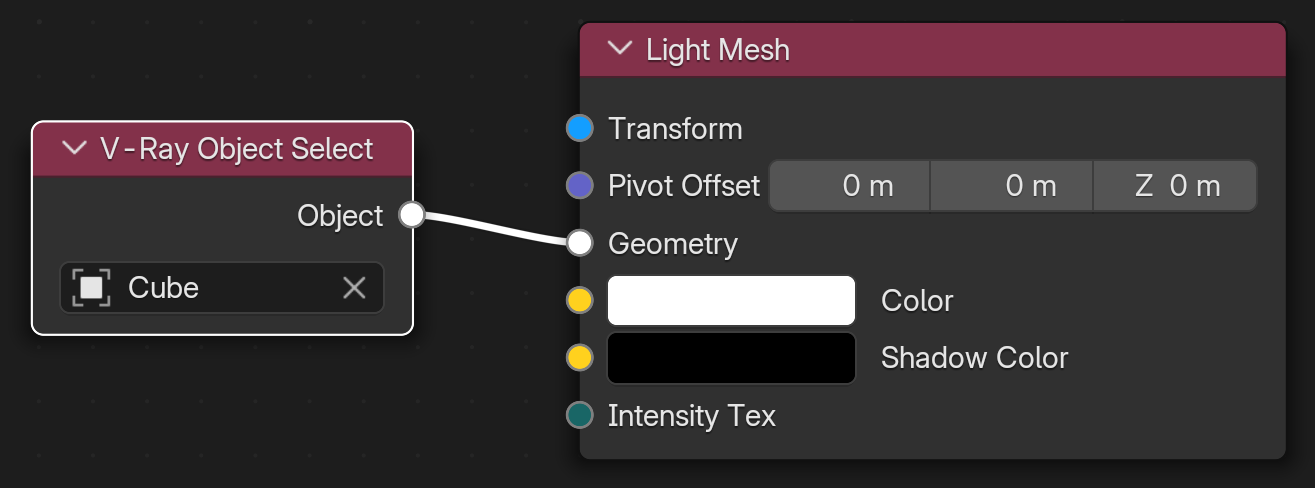
Task: Click the Intensity Tex teal socket
Action: (580, 415)
